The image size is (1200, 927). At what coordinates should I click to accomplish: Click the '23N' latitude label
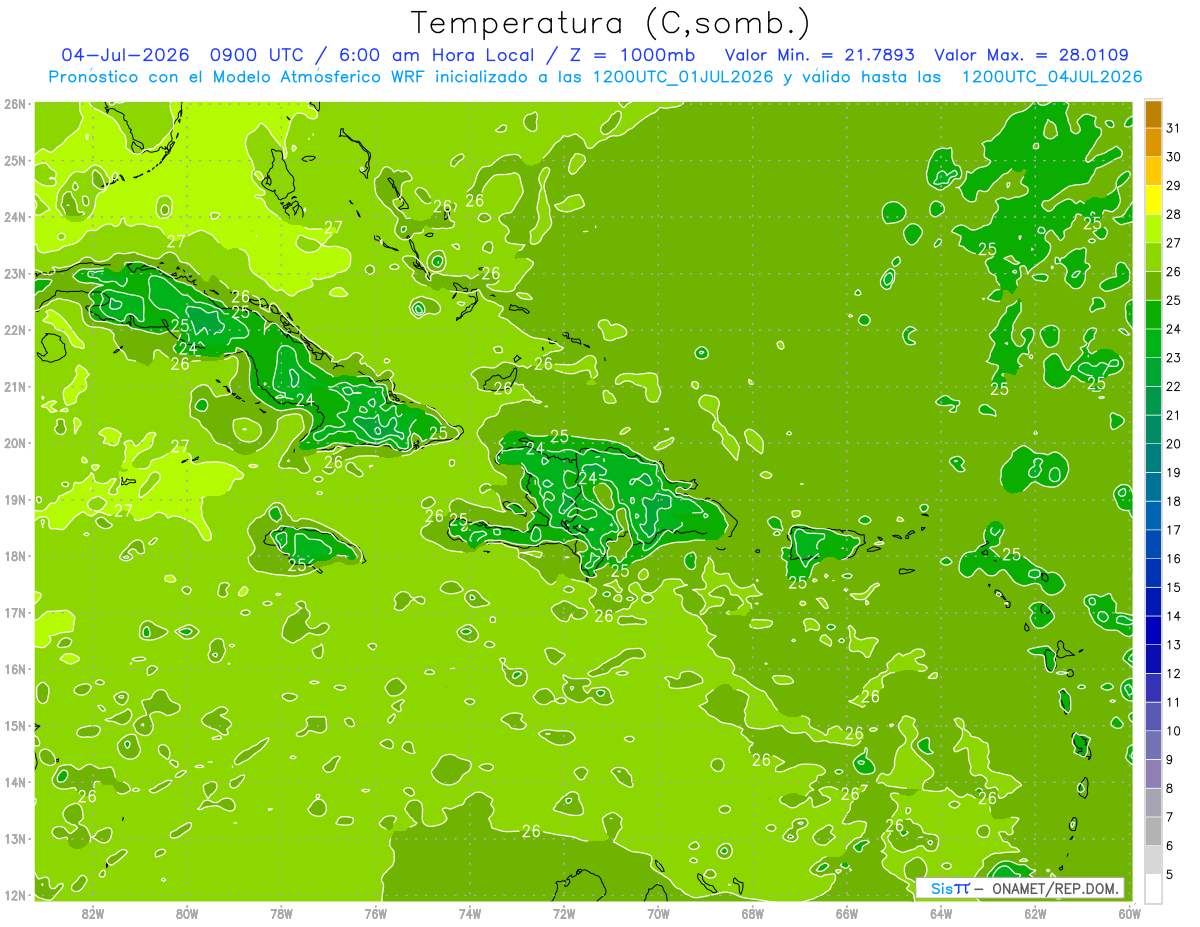(15, 273)
